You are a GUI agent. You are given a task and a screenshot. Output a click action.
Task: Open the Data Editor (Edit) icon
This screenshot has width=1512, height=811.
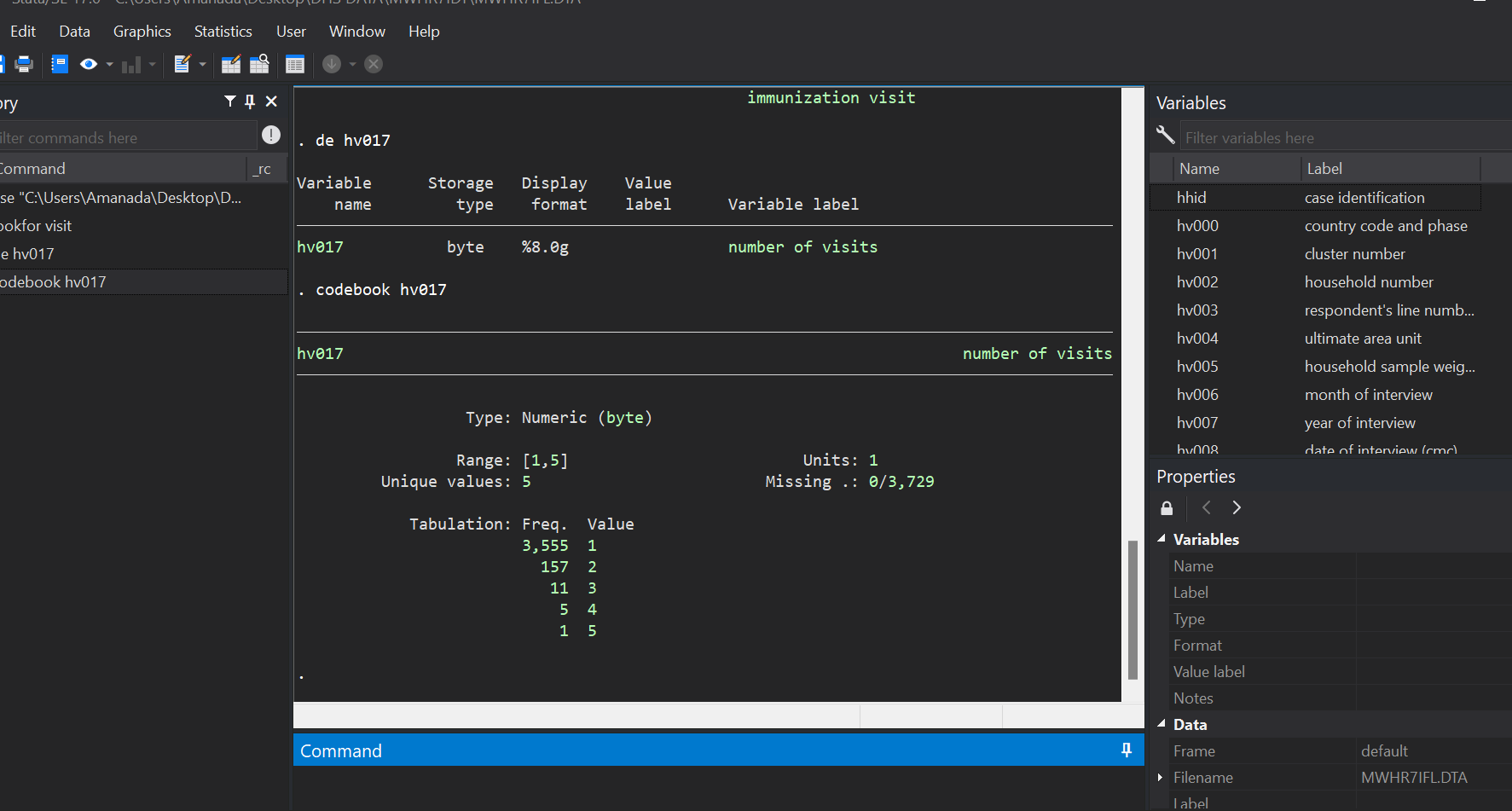tap(230, 64)
